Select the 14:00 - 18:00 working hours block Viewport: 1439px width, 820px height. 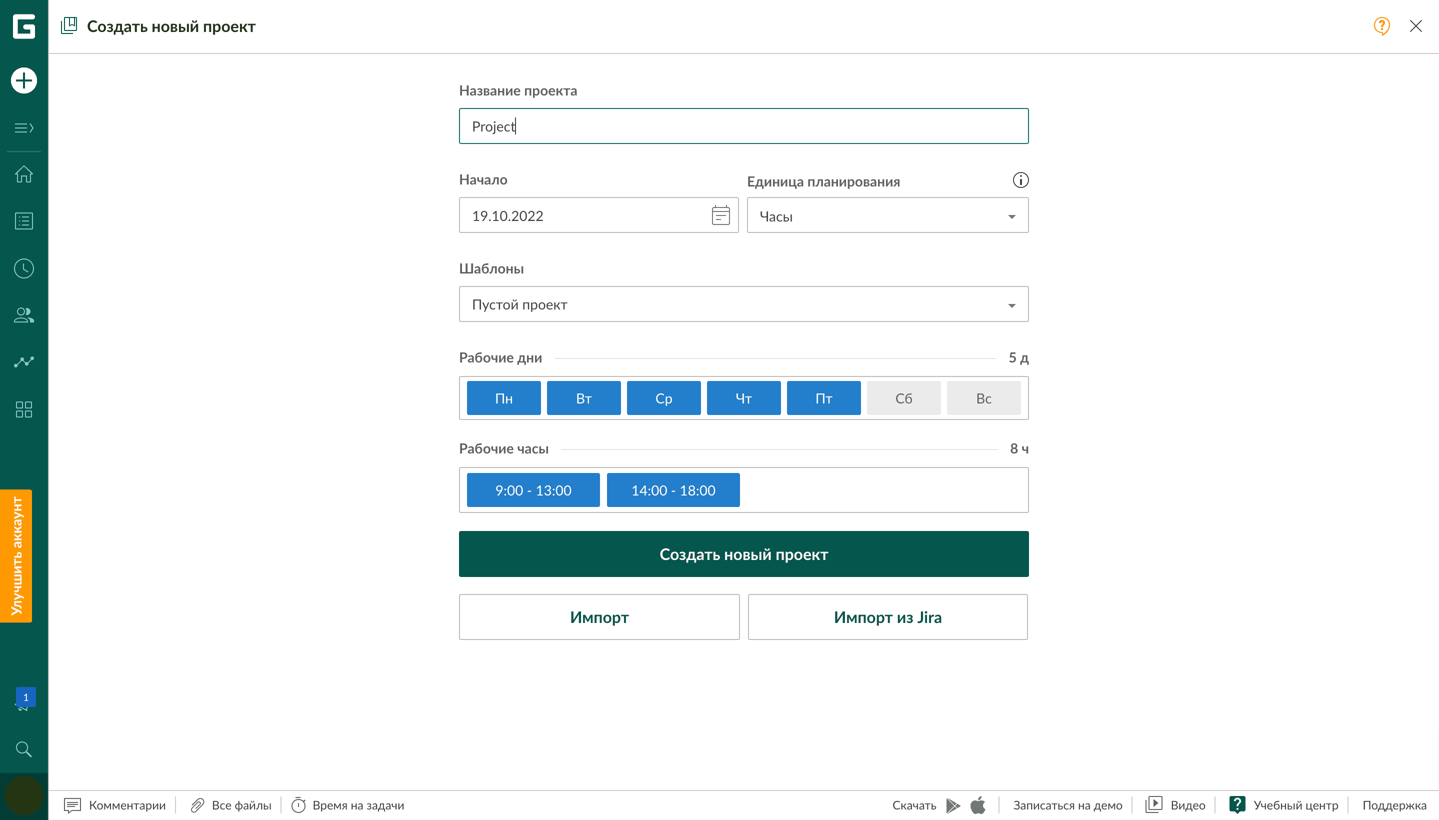673,490
